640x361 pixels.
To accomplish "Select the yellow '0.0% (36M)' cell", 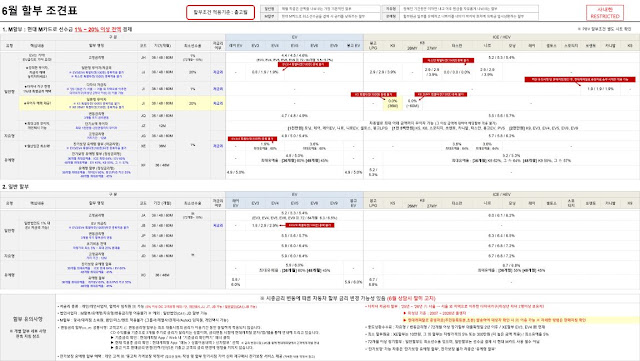I will pos(393,103).
